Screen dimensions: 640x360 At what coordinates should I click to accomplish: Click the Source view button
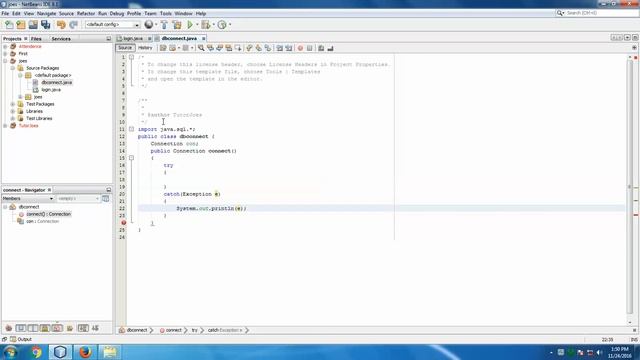click(x=125, y=48)
